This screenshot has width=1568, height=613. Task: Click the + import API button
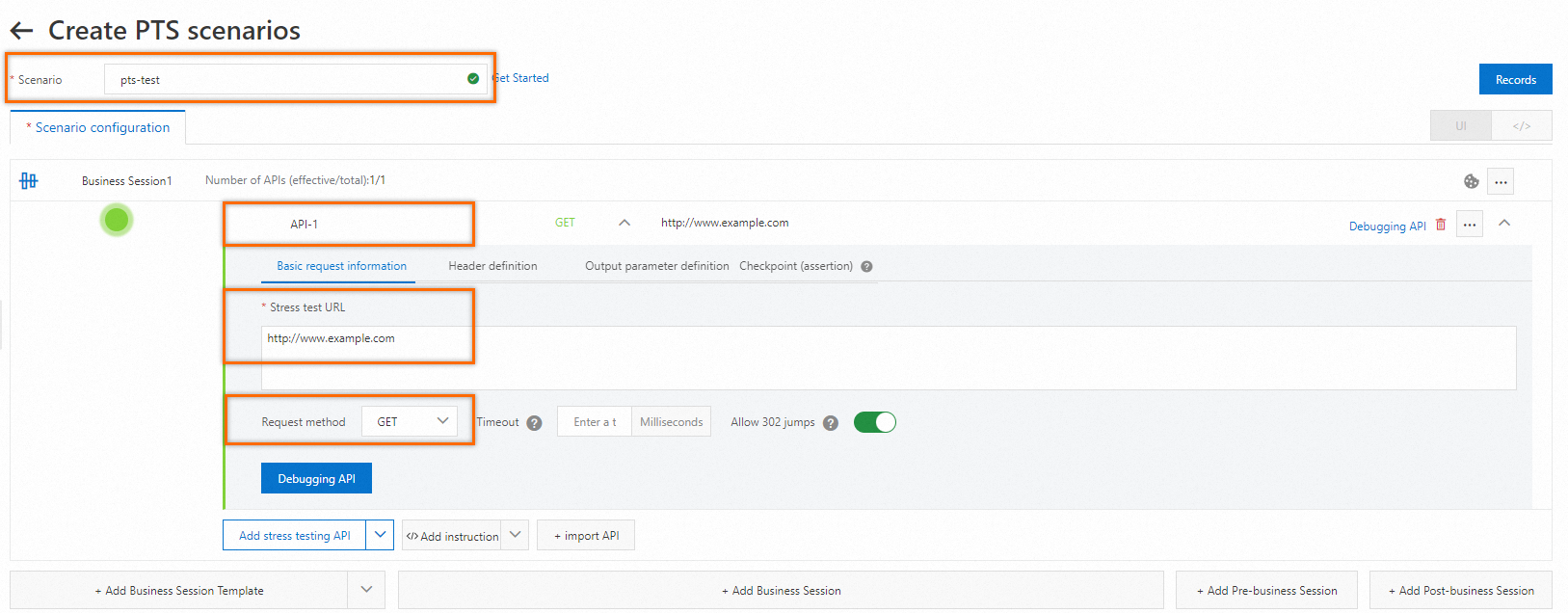coord(586,535)
